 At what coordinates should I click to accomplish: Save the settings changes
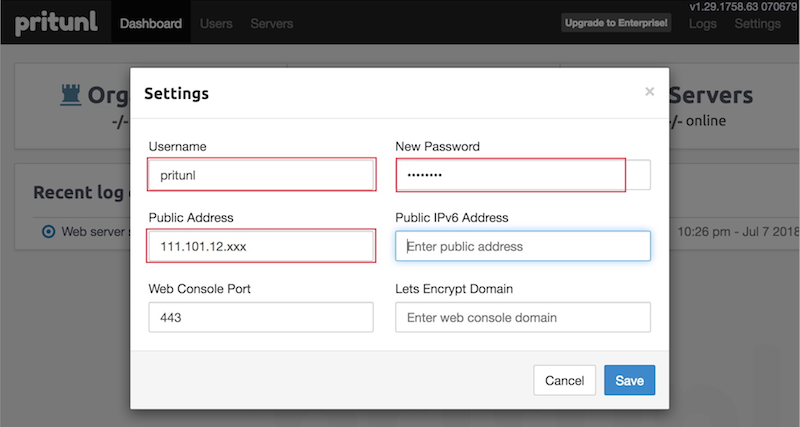629,380
